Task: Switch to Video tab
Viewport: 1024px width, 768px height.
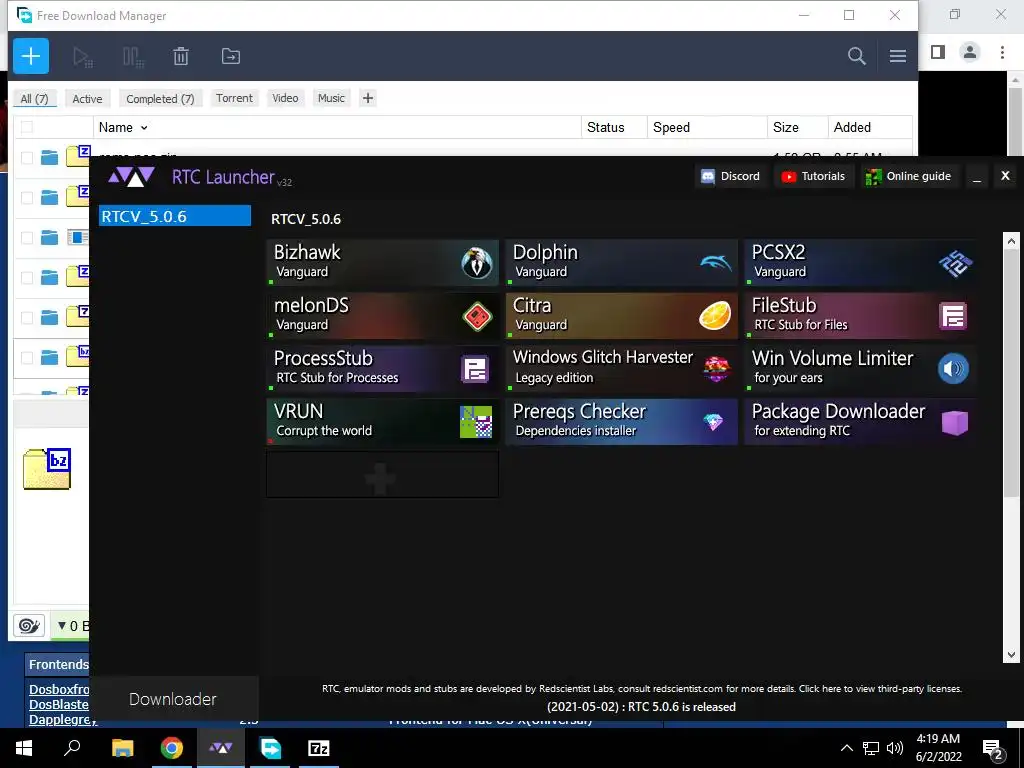Action: point(285,98)
